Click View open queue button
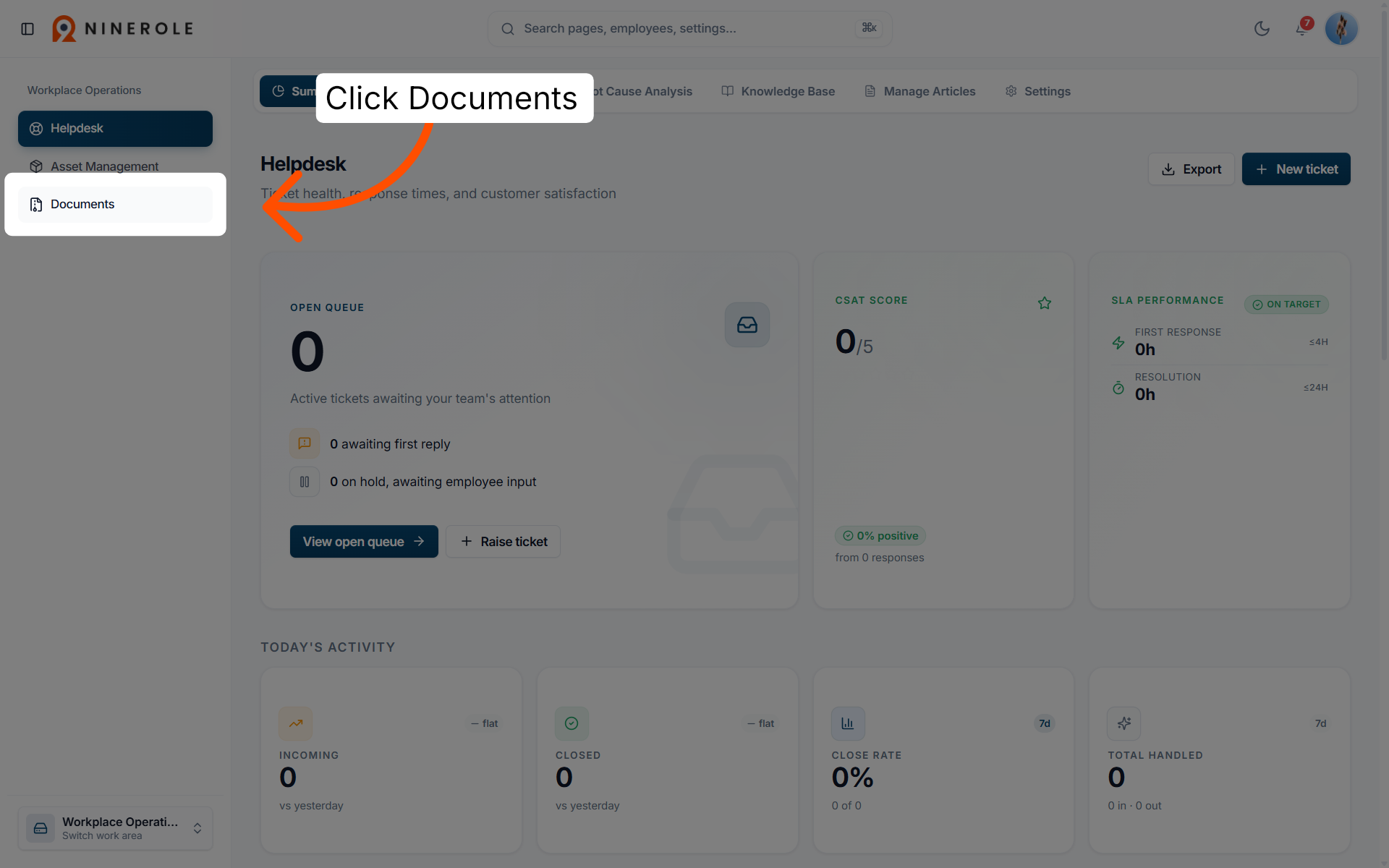The width and height of the screenshot is (1389, 868). [364, 542]
